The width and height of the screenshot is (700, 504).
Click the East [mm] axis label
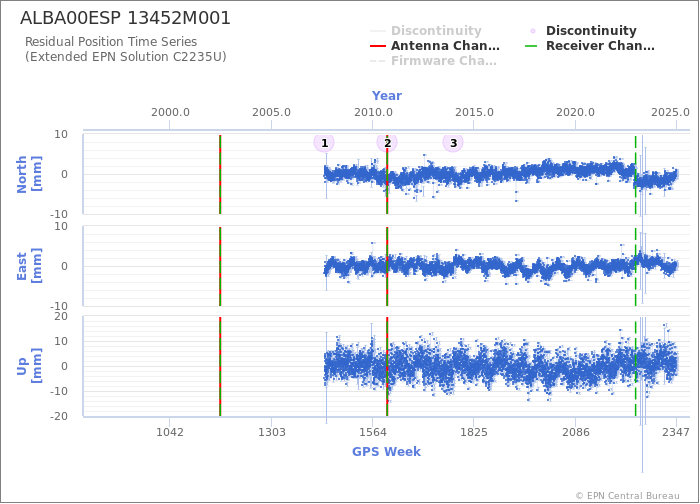point(29,266)
